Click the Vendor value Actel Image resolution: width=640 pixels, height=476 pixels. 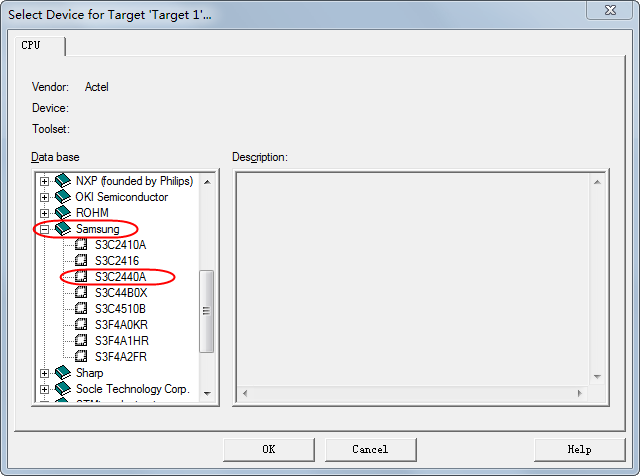point(97,87)
